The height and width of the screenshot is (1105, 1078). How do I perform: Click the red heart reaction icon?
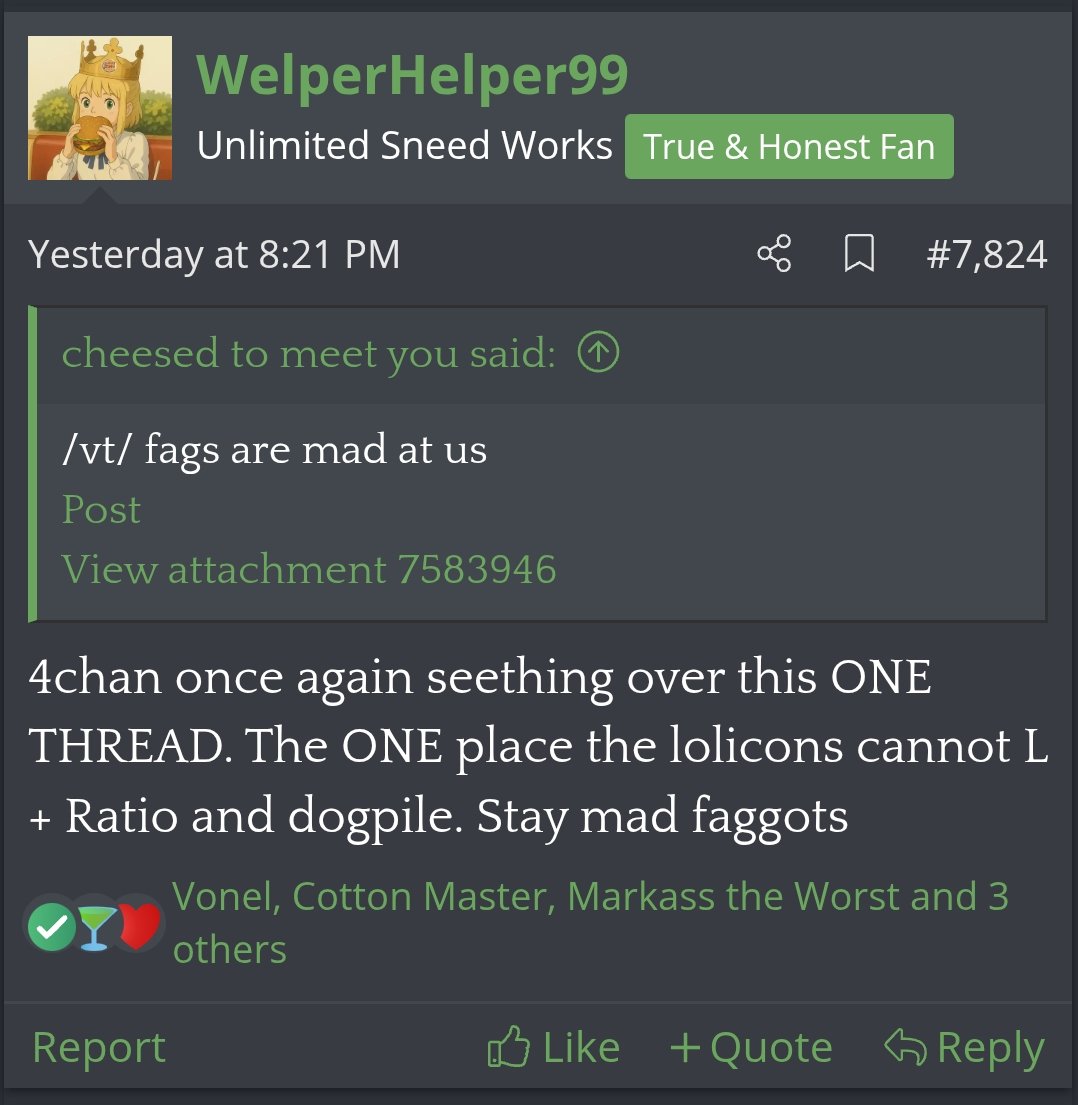tap(140, 925)
